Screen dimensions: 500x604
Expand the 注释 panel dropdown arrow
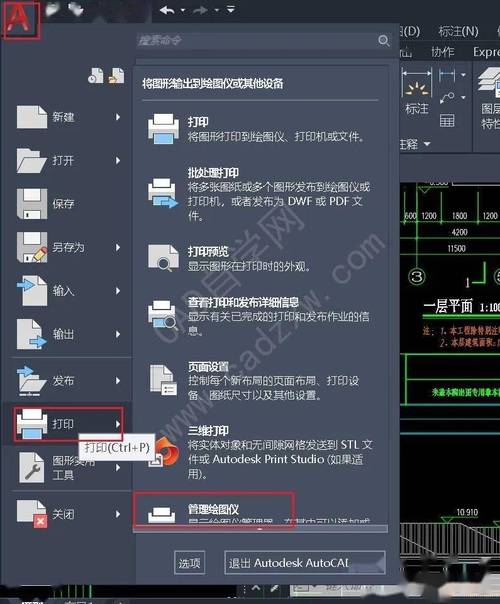coord(427,144)
